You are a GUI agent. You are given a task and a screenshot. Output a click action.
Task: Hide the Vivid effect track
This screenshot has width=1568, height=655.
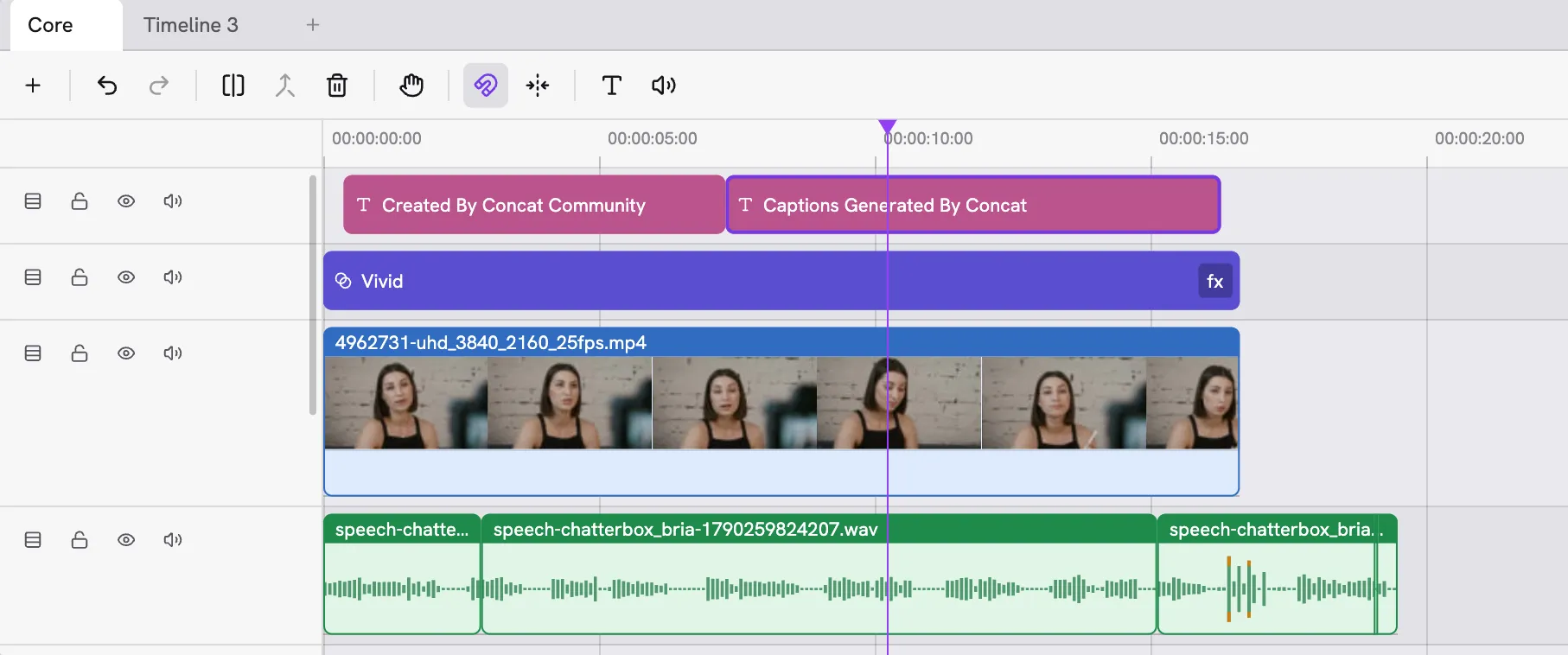(126, 277)
